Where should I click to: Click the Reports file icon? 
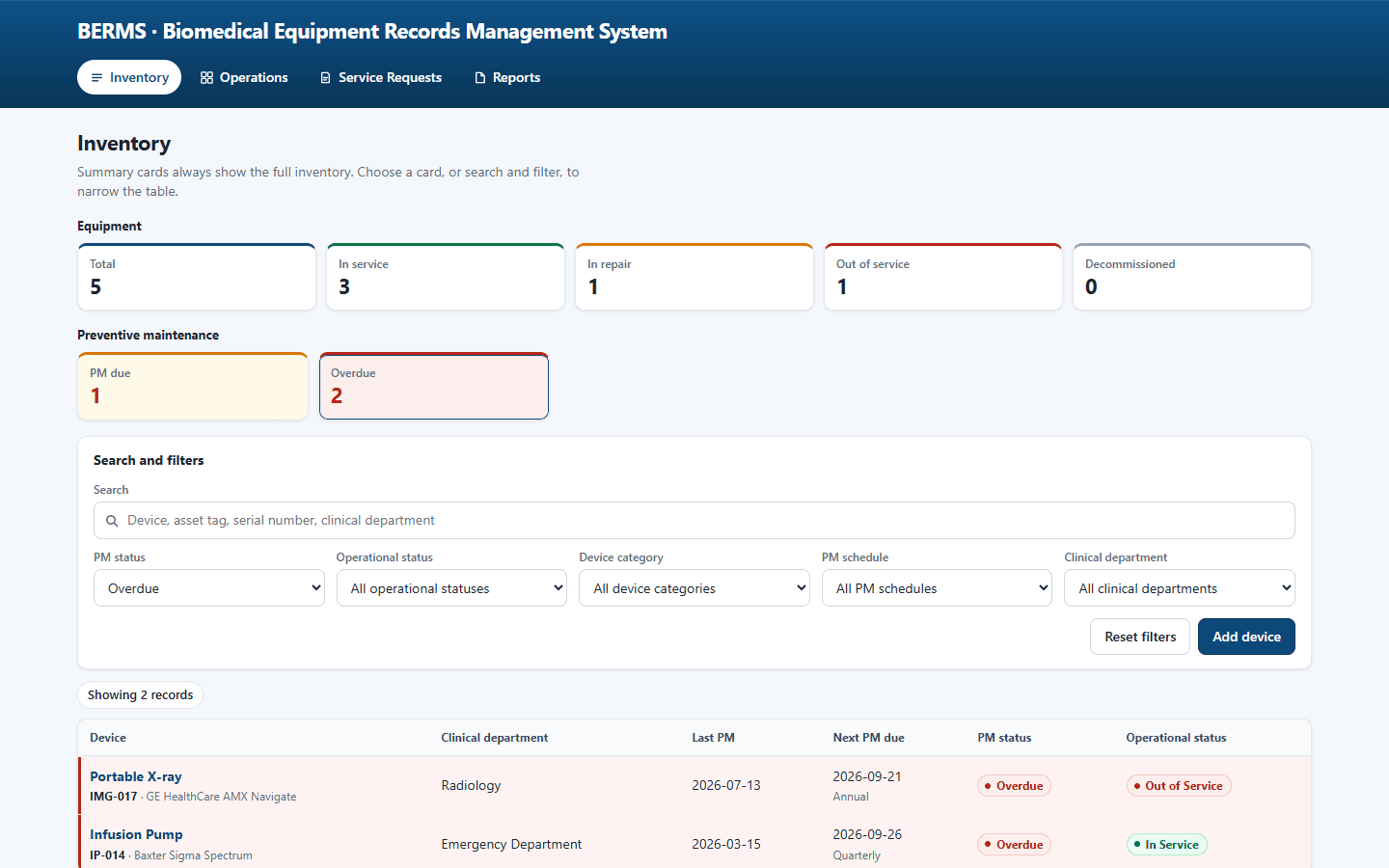pyautogui.click(x=479, y=78)
